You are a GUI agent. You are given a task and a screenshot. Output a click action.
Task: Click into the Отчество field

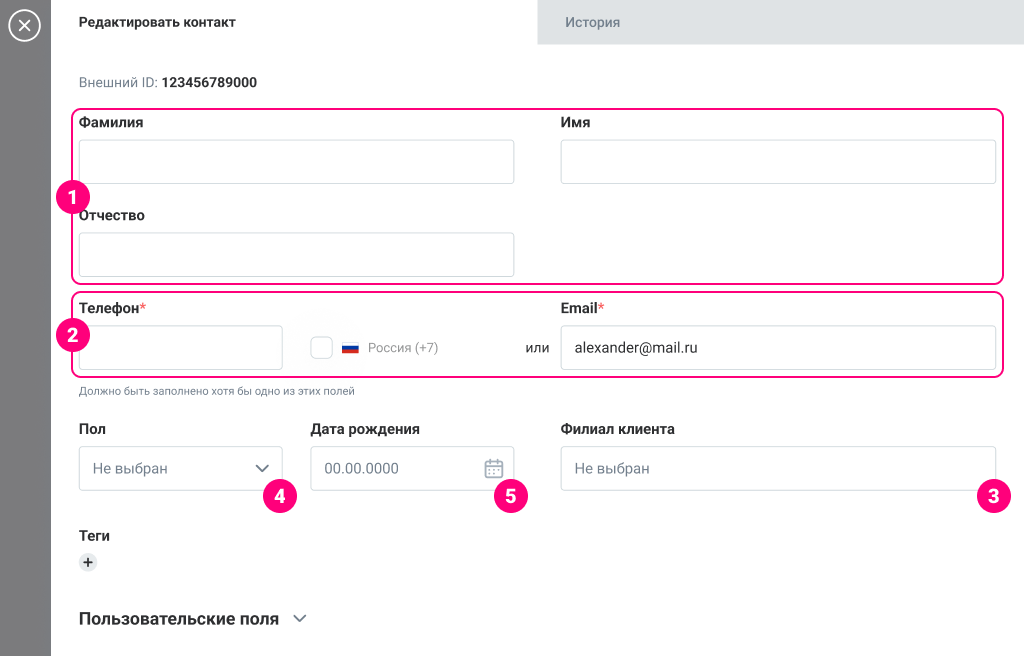[296, 255]
